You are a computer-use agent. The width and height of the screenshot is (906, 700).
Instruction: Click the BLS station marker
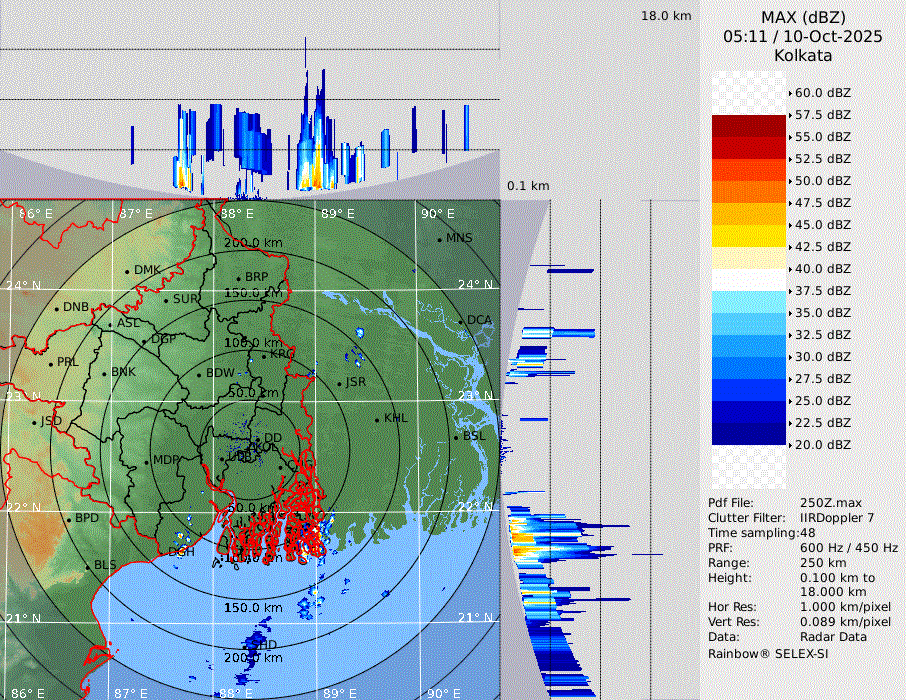click(x=87, y=566)
